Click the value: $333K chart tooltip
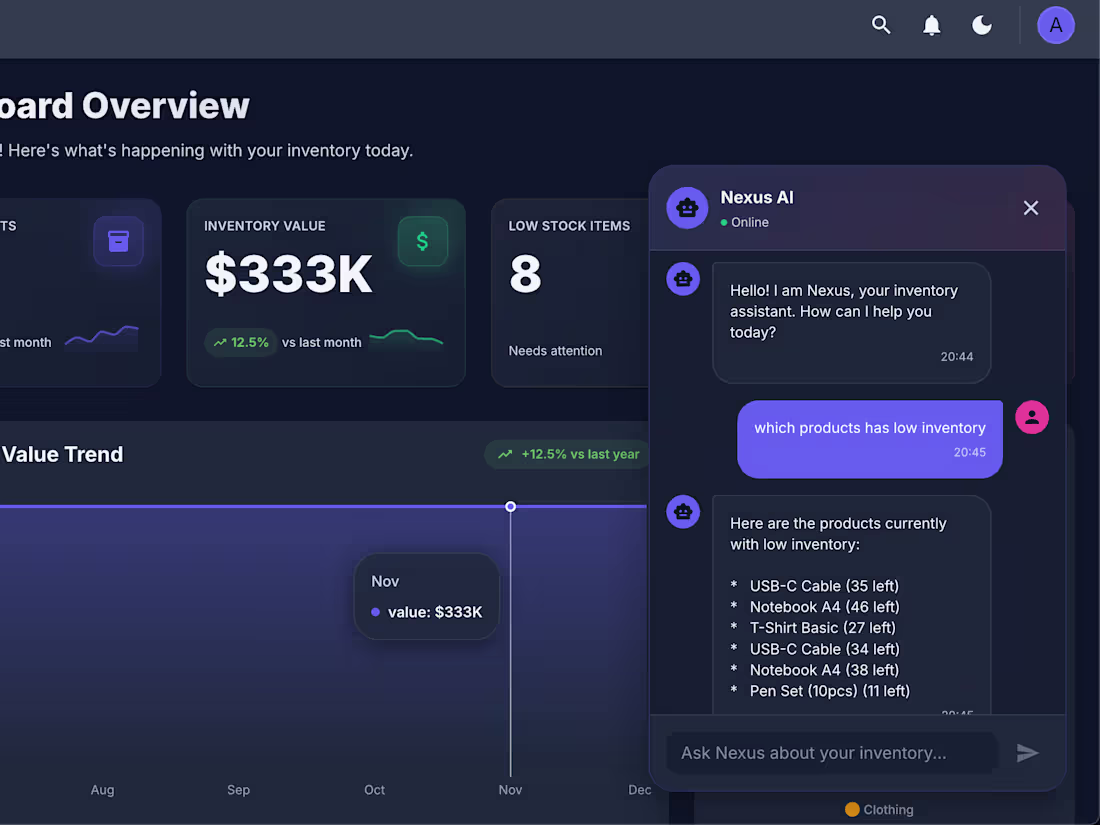Viewport: 1100px width, 825px height. [426, 612]
